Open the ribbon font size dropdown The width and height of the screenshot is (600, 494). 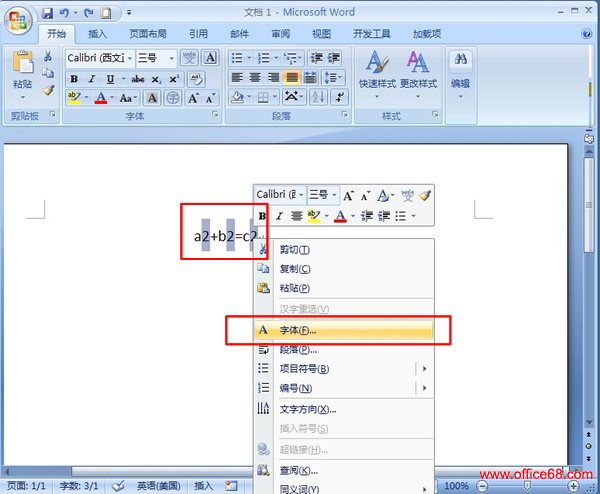pyautogui.click(x=172, y=58)
